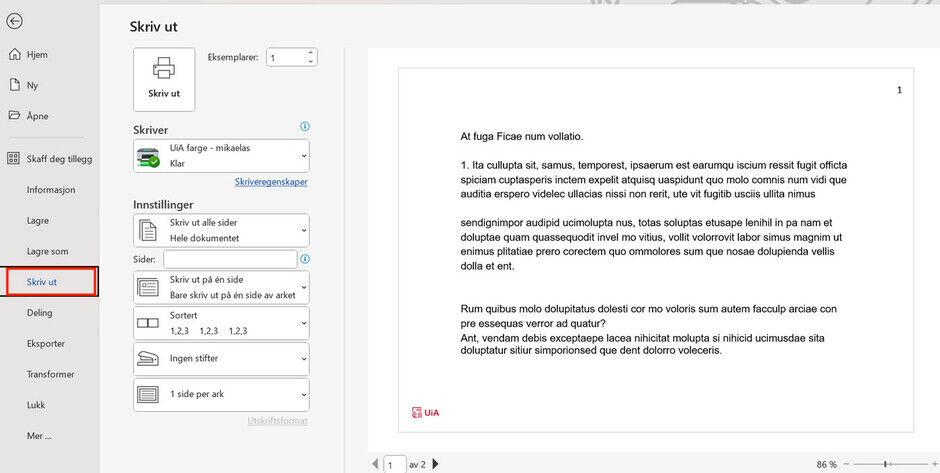The image size is (940, 473).
Task: Click the large Skriv ut printer button
Action: (164, 80)
